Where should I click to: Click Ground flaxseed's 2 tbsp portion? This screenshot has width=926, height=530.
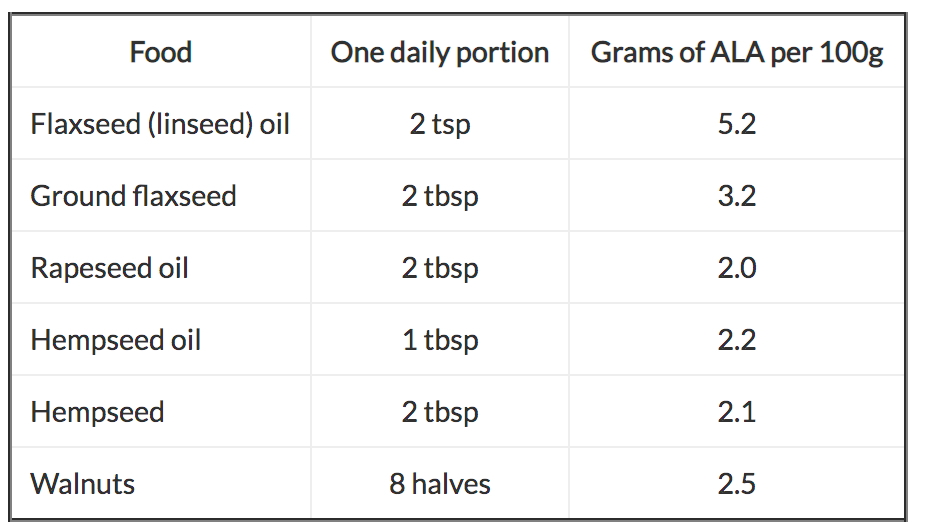440,196
